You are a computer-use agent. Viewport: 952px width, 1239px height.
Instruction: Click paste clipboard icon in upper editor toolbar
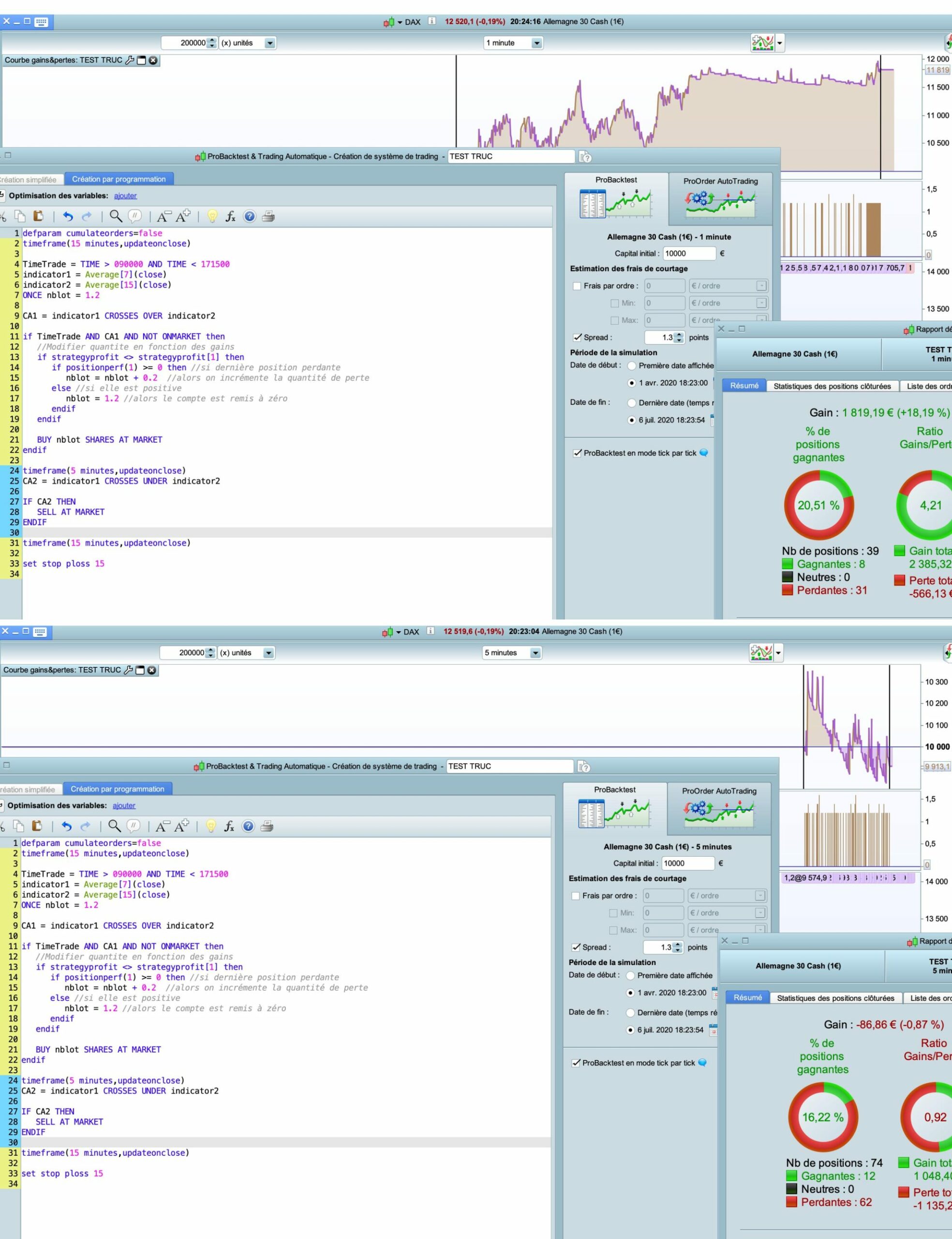(x=38, y=216)
